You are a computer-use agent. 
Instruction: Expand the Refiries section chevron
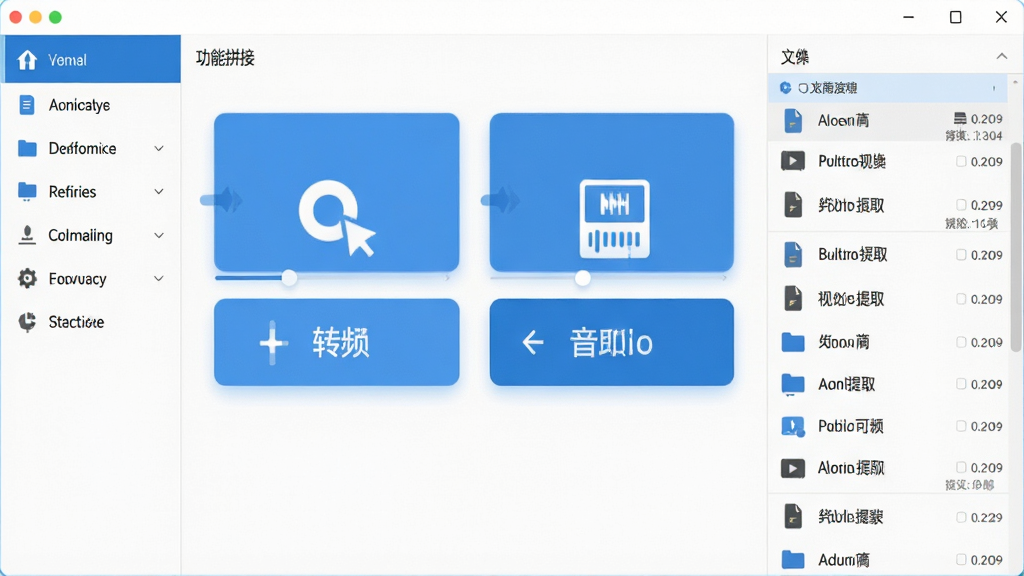click(x=159, y=191)
